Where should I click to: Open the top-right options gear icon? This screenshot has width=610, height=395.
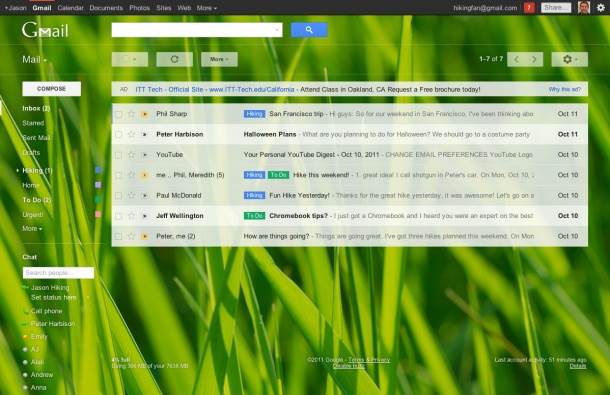(x=601, y=7)
